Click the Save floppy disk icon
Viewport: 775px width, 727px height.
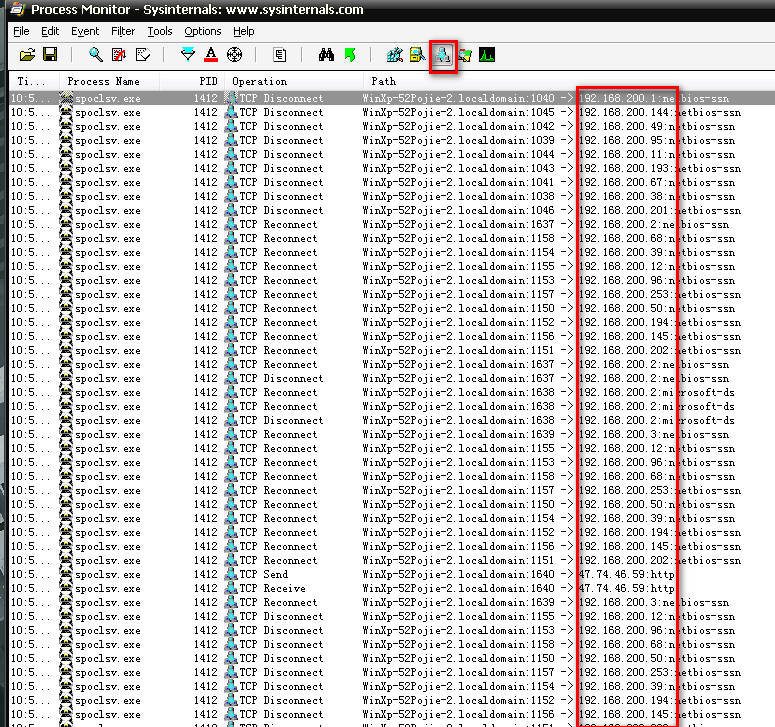(x=49, y=54)
